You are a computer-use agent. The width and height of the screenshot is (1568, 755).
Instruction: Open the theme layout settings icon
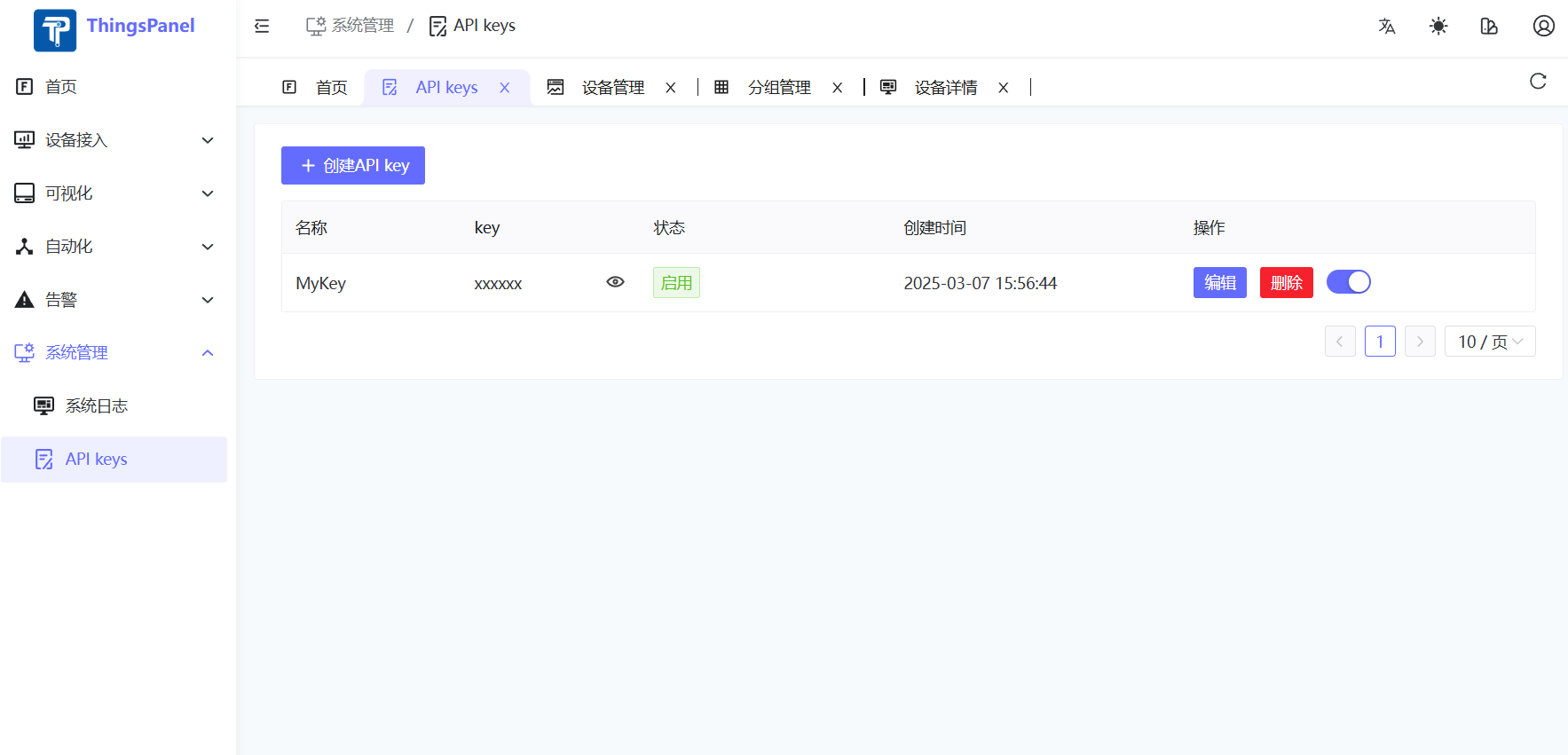[x=1489, y=27]
